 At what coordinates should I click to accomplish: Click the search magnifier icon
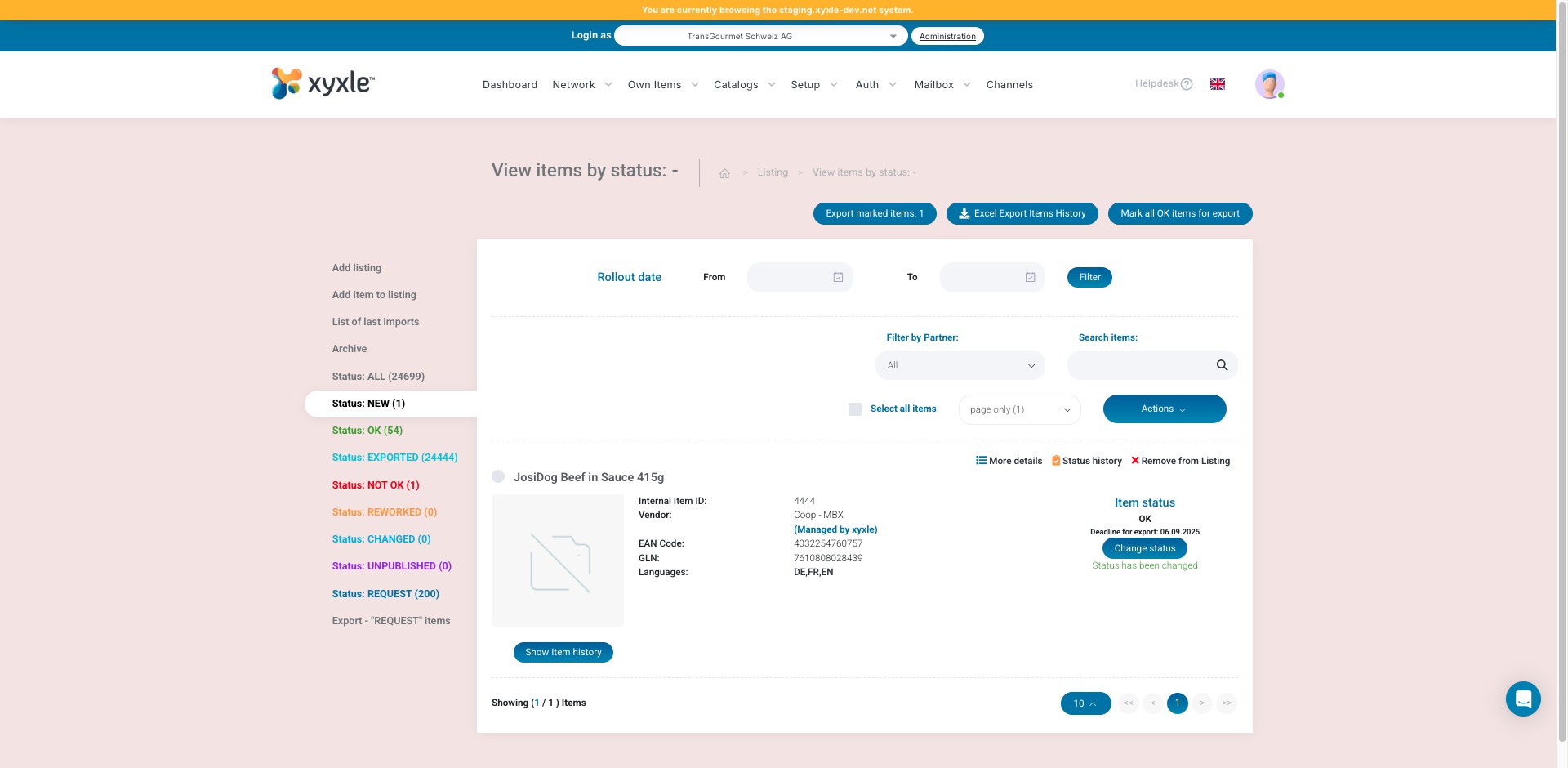pyautogui.click(x=1222, y=365)
